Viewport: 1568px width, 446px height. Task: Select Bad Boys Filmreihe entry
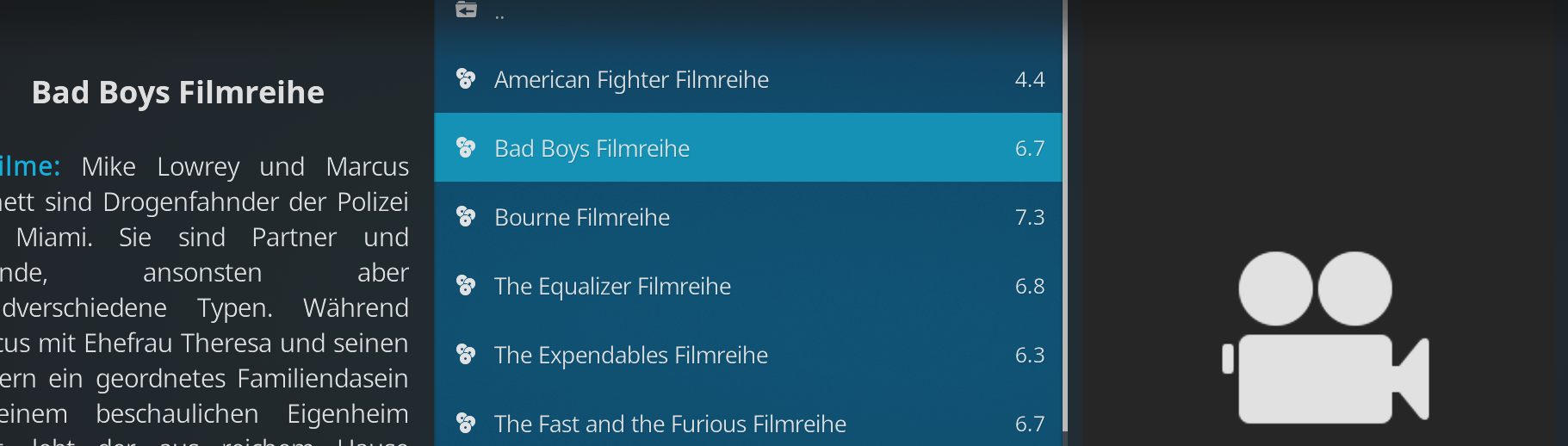point(748,148)
